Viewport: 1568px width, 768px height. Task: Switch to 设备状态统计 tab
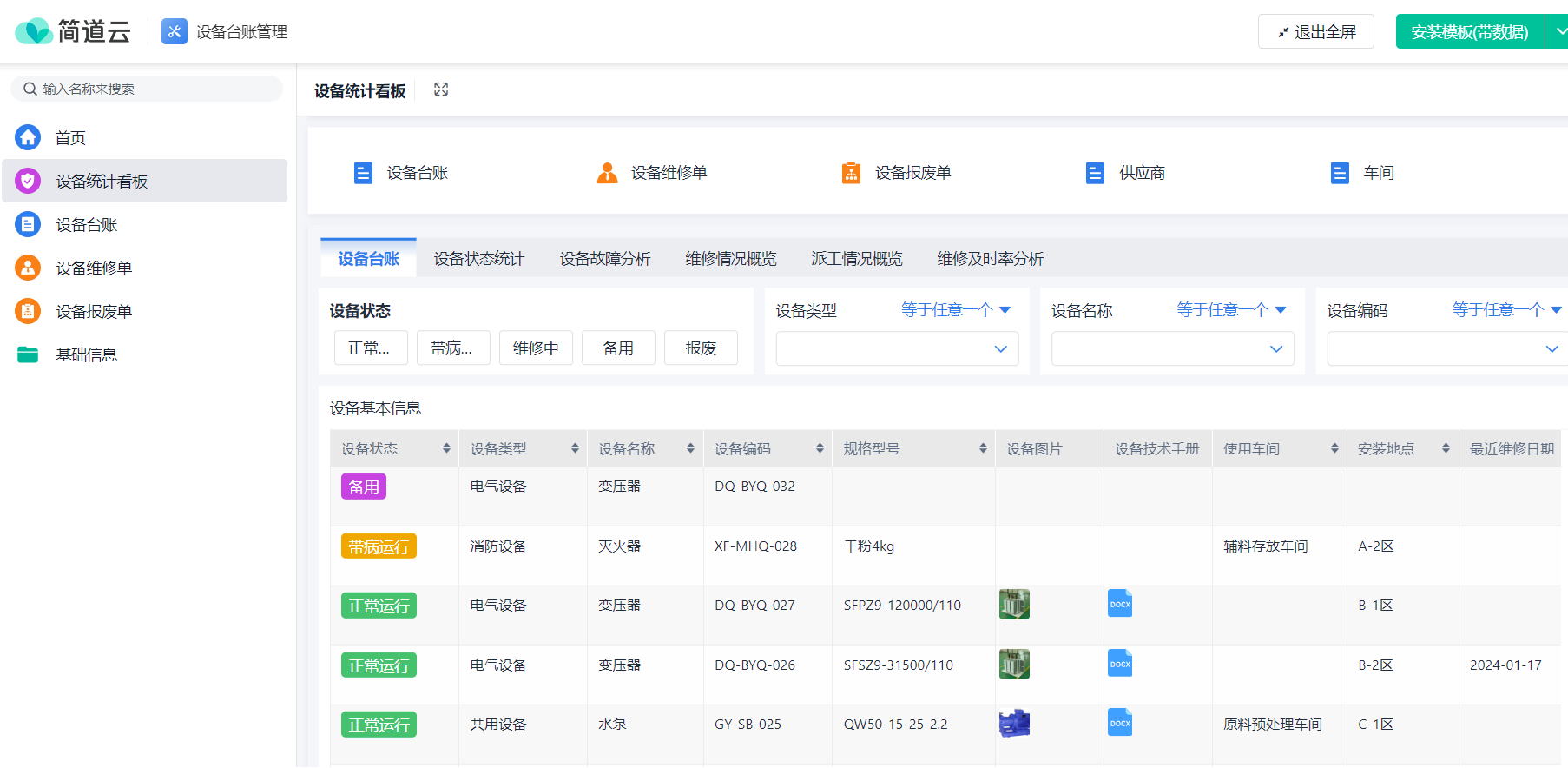click(479, 258)
